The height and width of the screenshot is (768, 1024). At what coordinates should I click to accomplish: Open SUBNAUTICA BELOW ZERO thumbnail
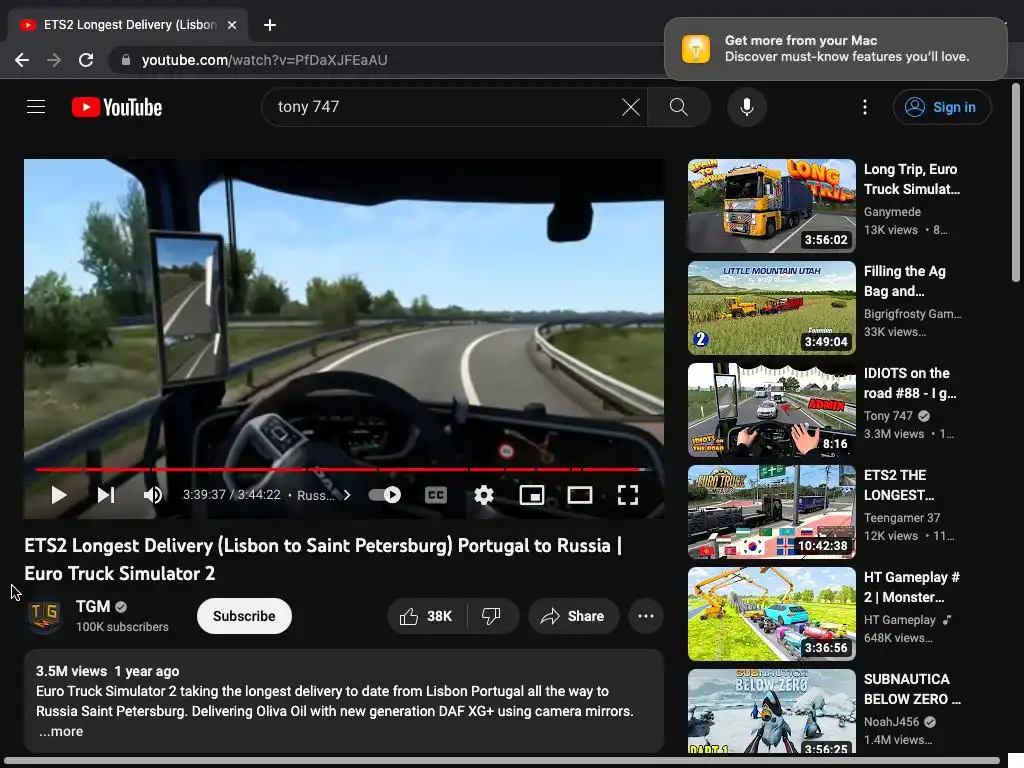771,711
